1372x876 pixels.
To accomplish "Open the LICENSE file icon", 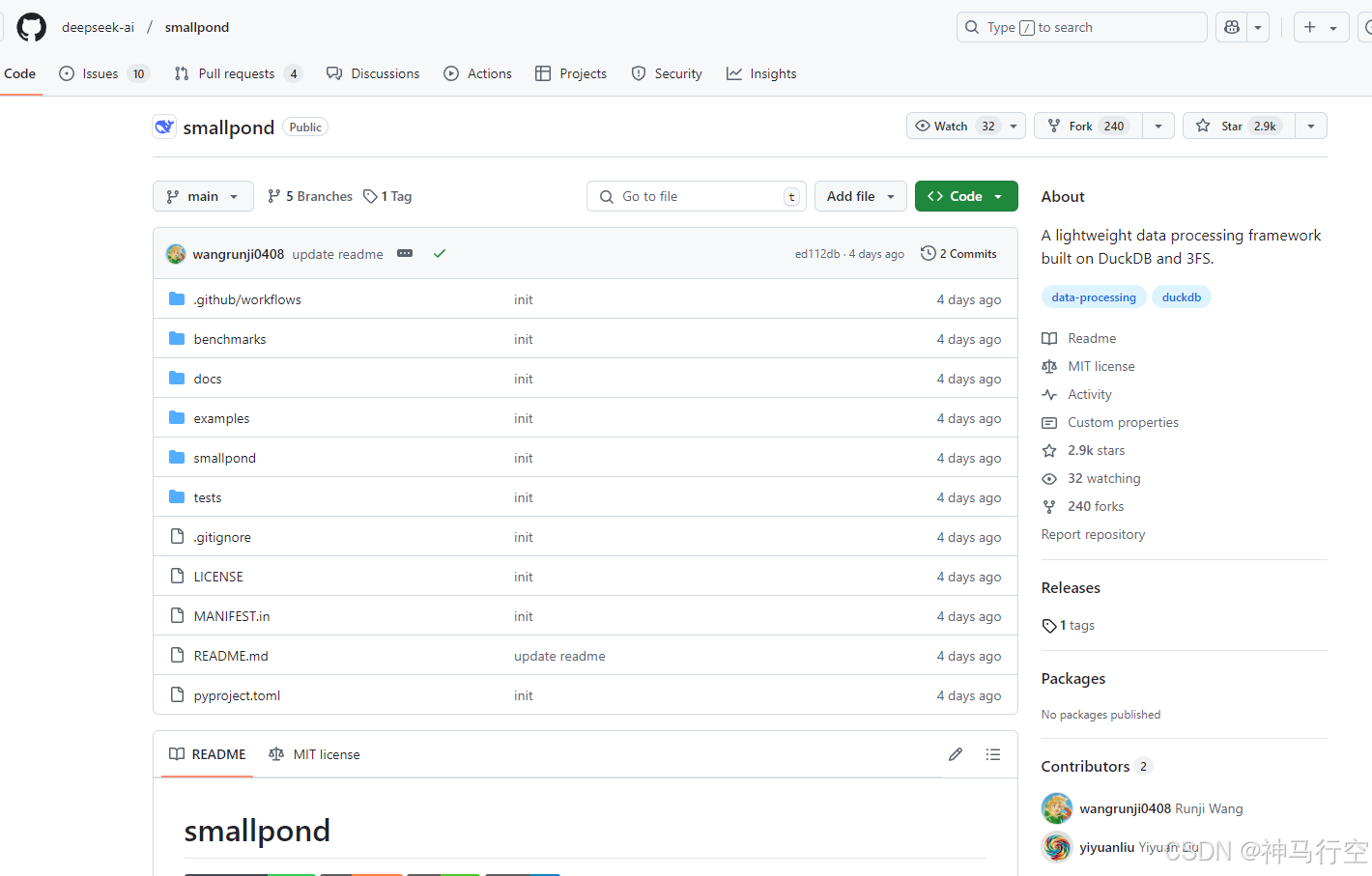I will 177,576.
